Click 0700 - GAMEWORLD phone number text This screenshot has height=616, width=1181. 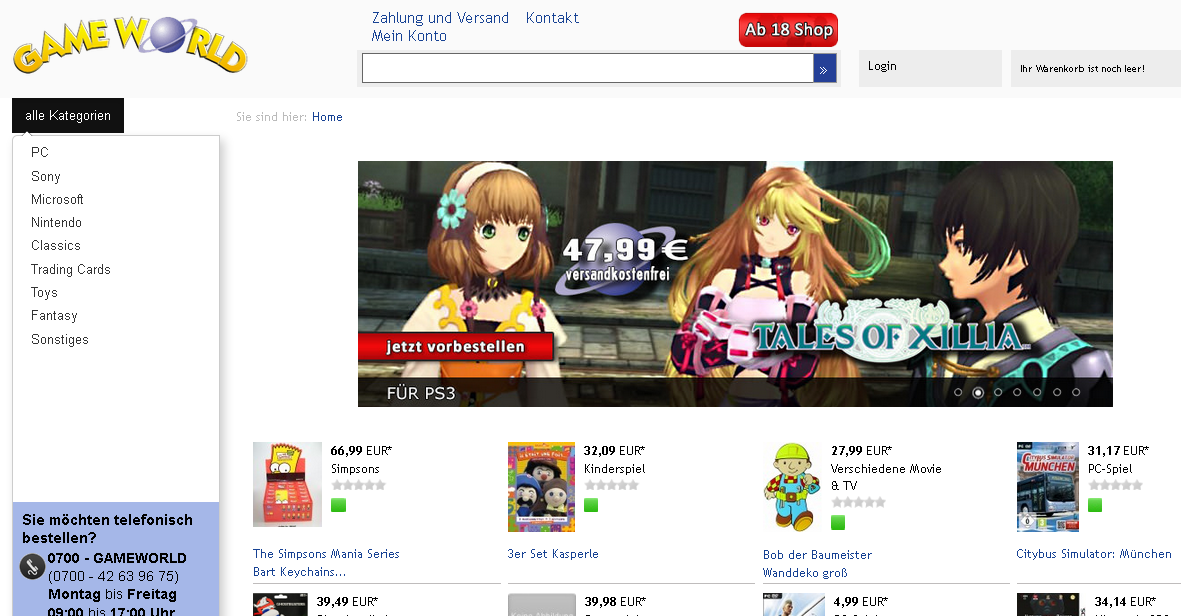pos(117,558)
